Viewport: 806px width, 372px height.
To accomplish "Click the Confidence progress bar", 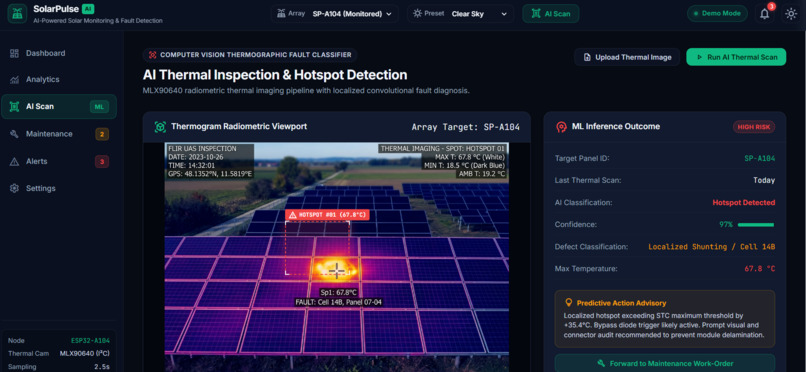I will (756, 225).
